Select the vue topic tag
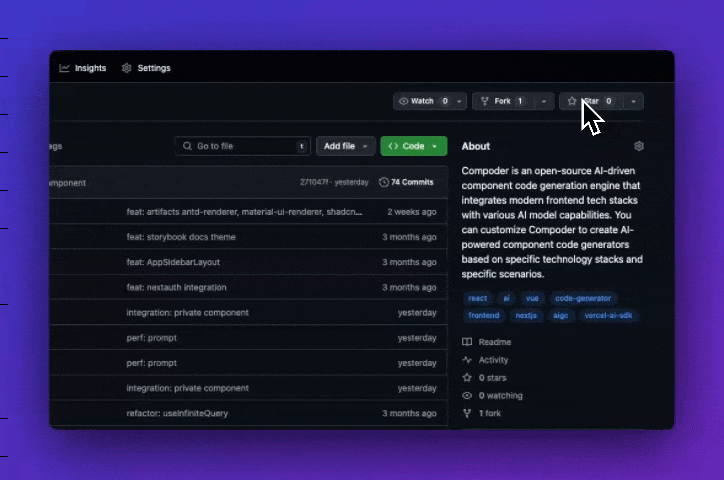 (x=532, y=299)
